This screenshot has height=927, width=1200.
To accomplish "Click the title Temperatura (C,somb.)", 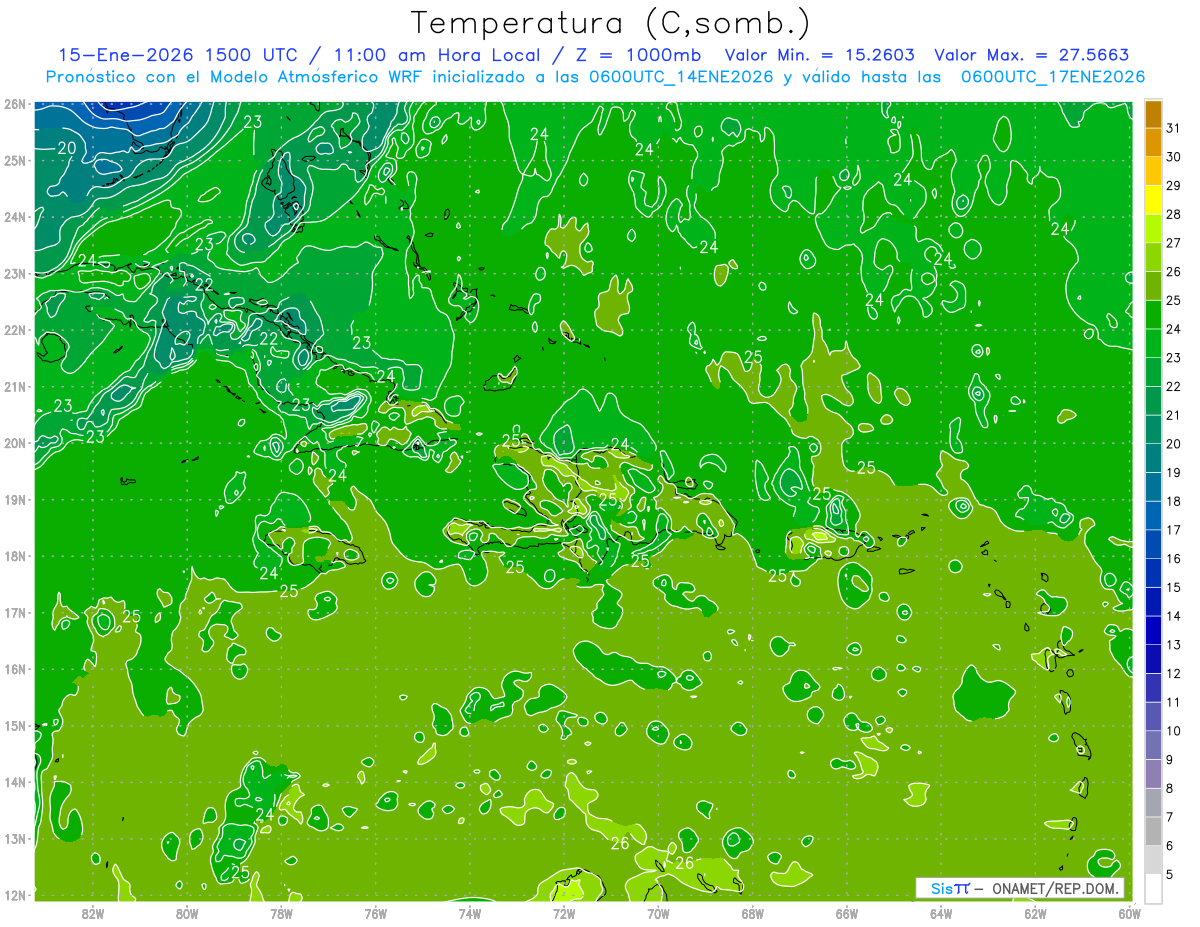I will point(610,24).
